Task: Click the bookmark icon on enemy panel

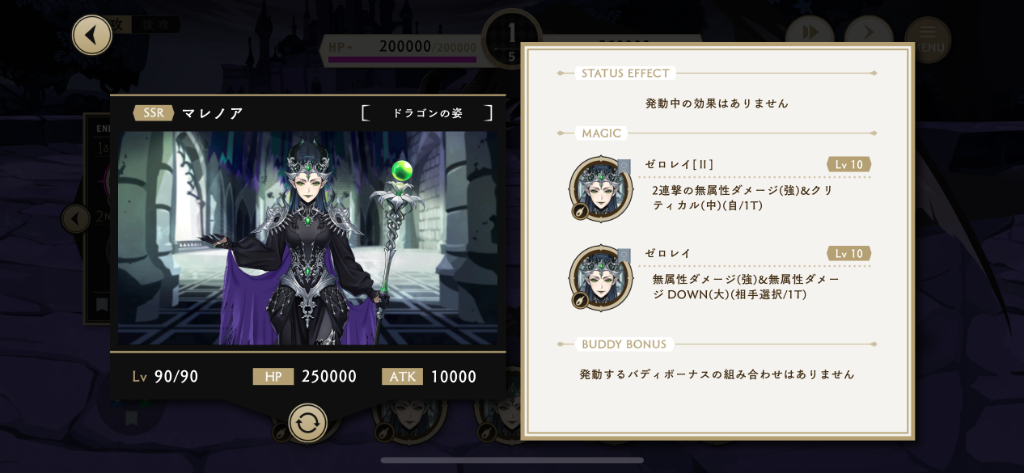Action: click(101, 306)
